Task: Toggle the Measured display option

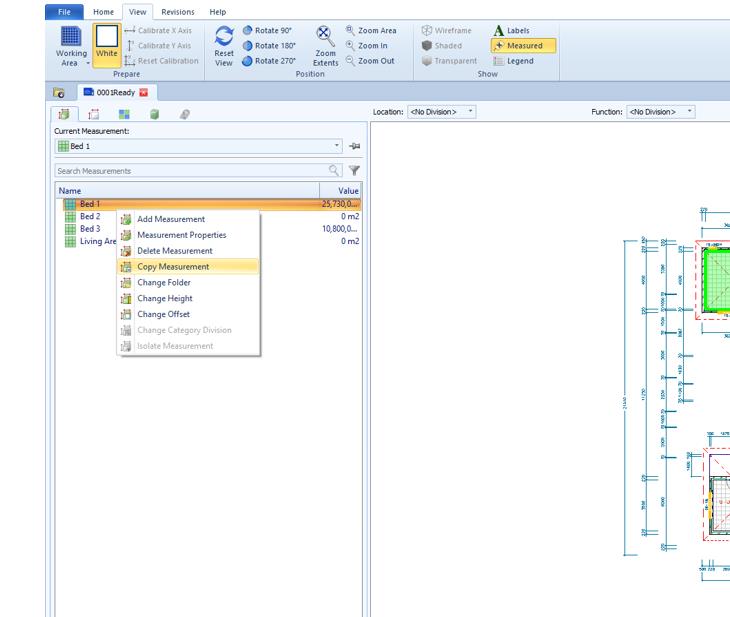Action: pyautogui.click(x=523, y=46)
